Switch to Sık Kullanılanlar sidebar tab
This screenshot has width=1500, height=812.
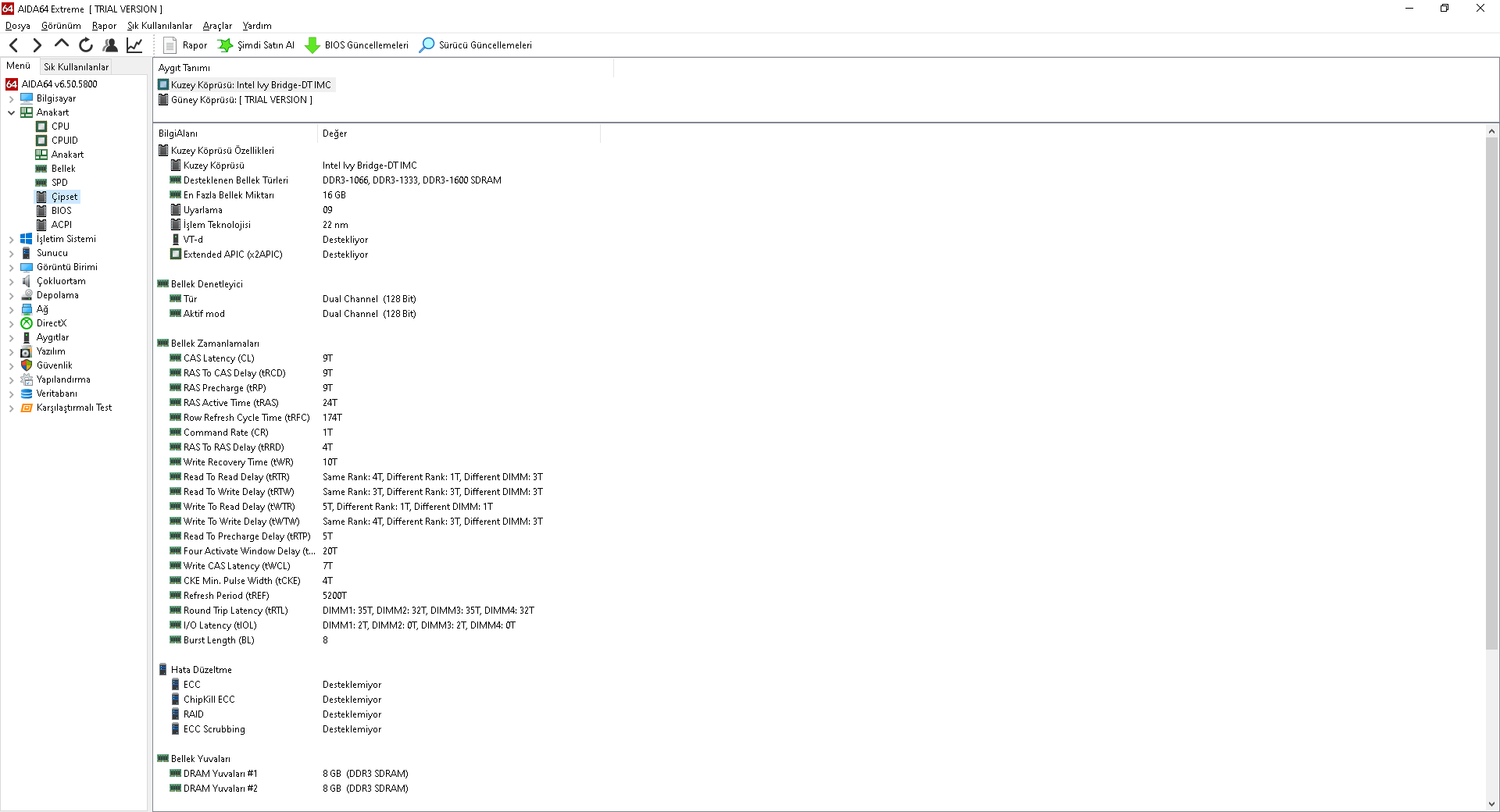pyautogui.click(x=76, y=67)
